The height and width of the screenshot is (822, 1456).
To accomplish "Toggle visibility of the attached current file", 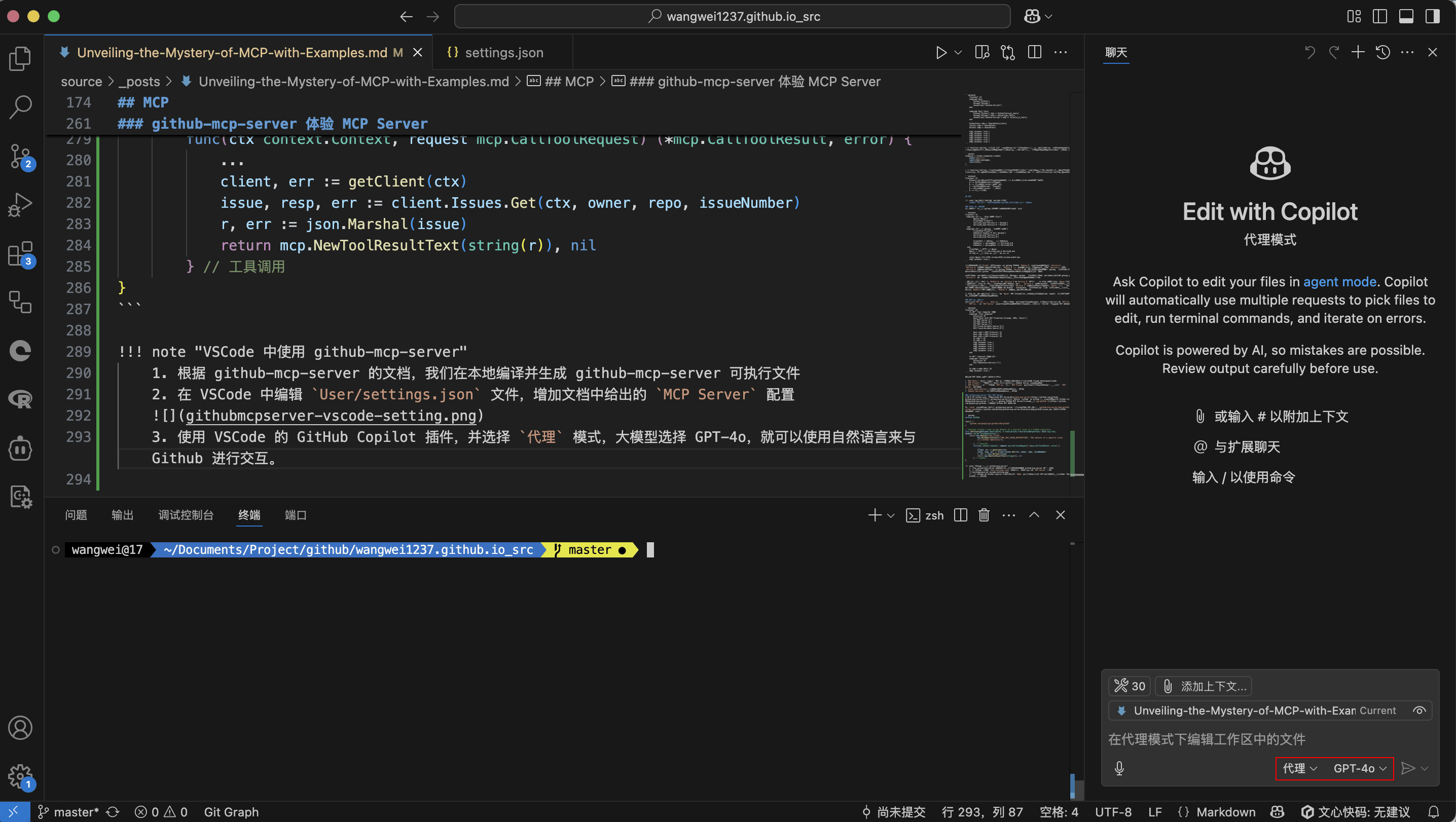I will click(x=1419, y=711).
